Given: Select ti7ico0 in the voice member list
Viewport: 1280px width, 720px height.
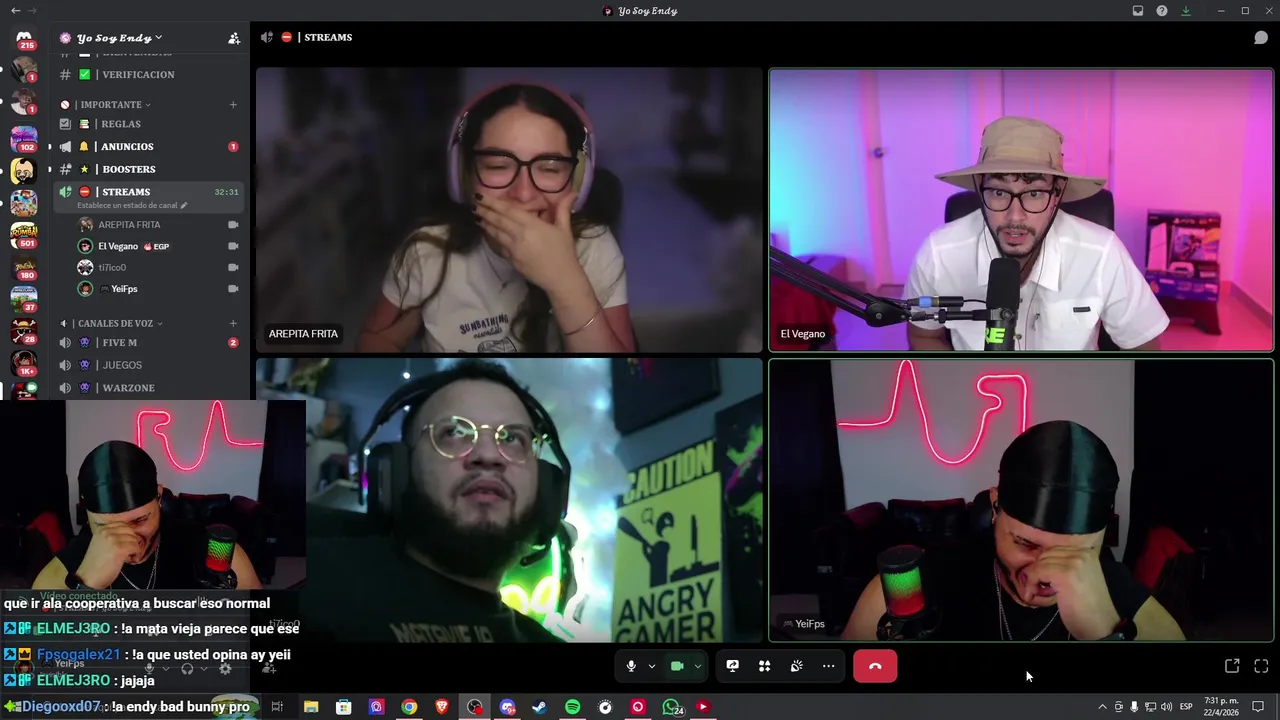Looking at the screenshot, I should tap(160, 267).
